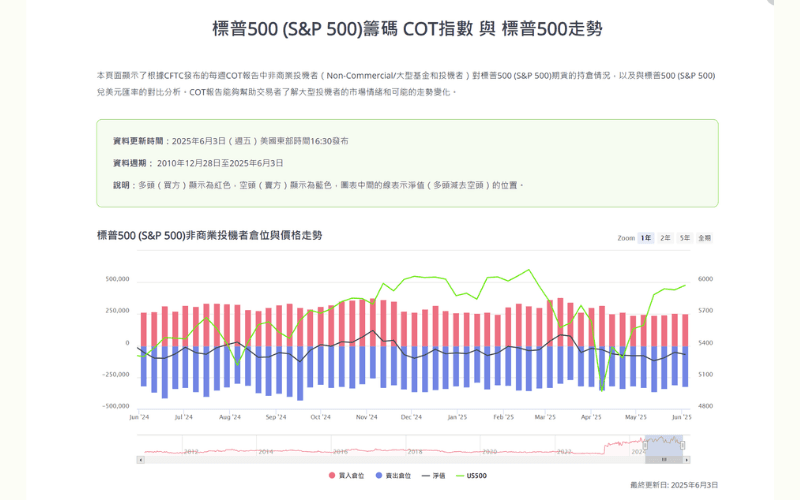Viewport: 800px width, 500px height.
Task: Click the navigator's right range handle
Action: (x=683, y=445)
